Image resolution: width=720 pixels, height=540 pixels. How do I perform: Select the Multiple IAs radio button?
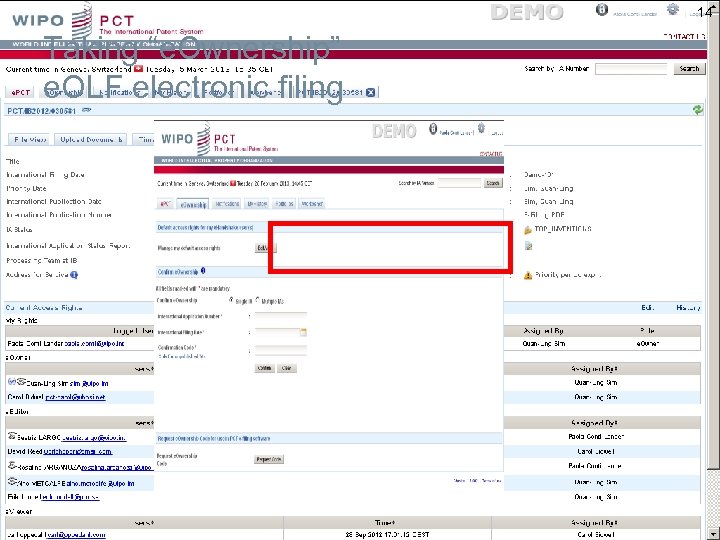[x=257, y=300]
